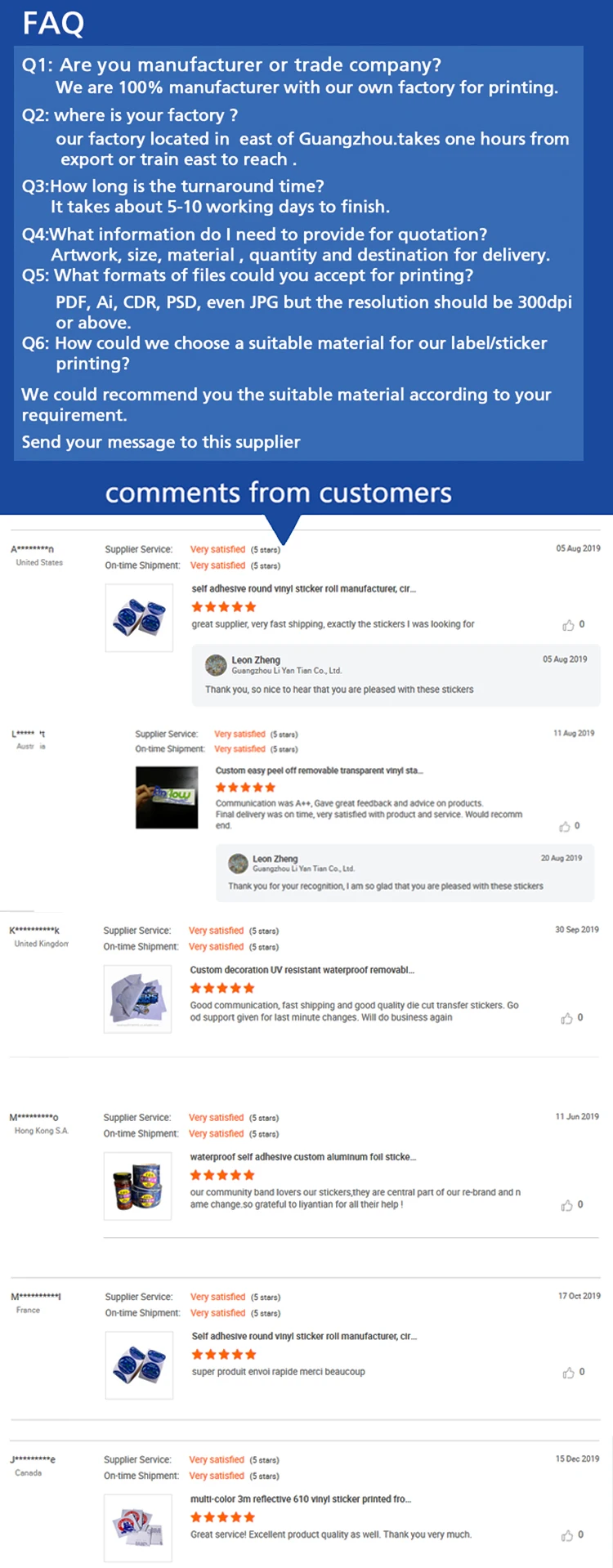Viewport: 613px width, 1568px height.
Task: Like the United Kingdom customer's review
Action: click(x=566, y=1018)
